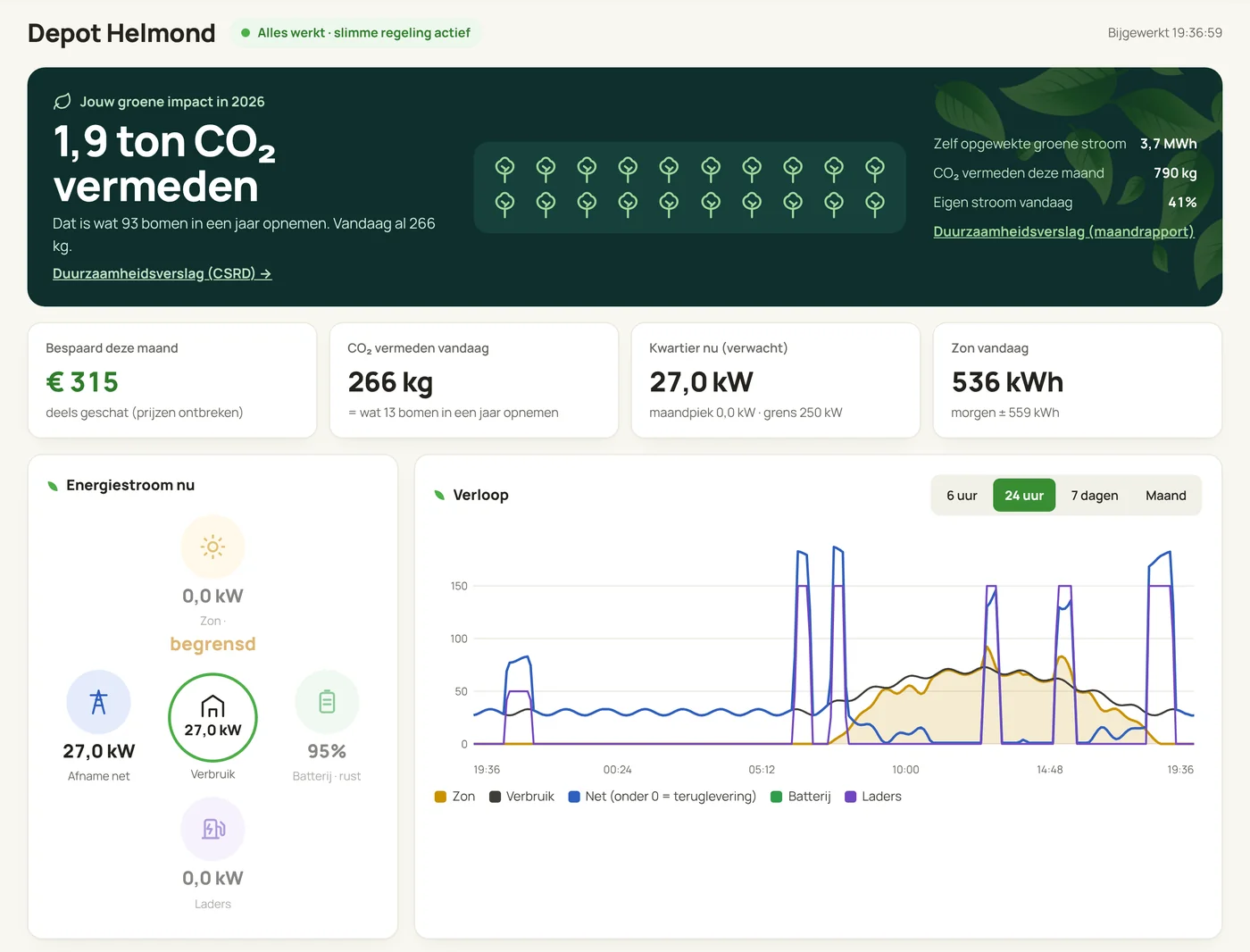Click maandpiek 0,0 kW · grens 250 kW text
1250x952 pixels.
click(x=746, y=413)
